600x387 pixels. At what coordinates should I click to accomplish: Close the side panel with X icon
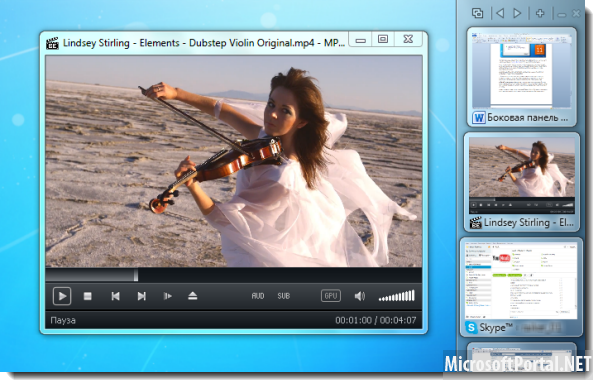tap(576, 13)
